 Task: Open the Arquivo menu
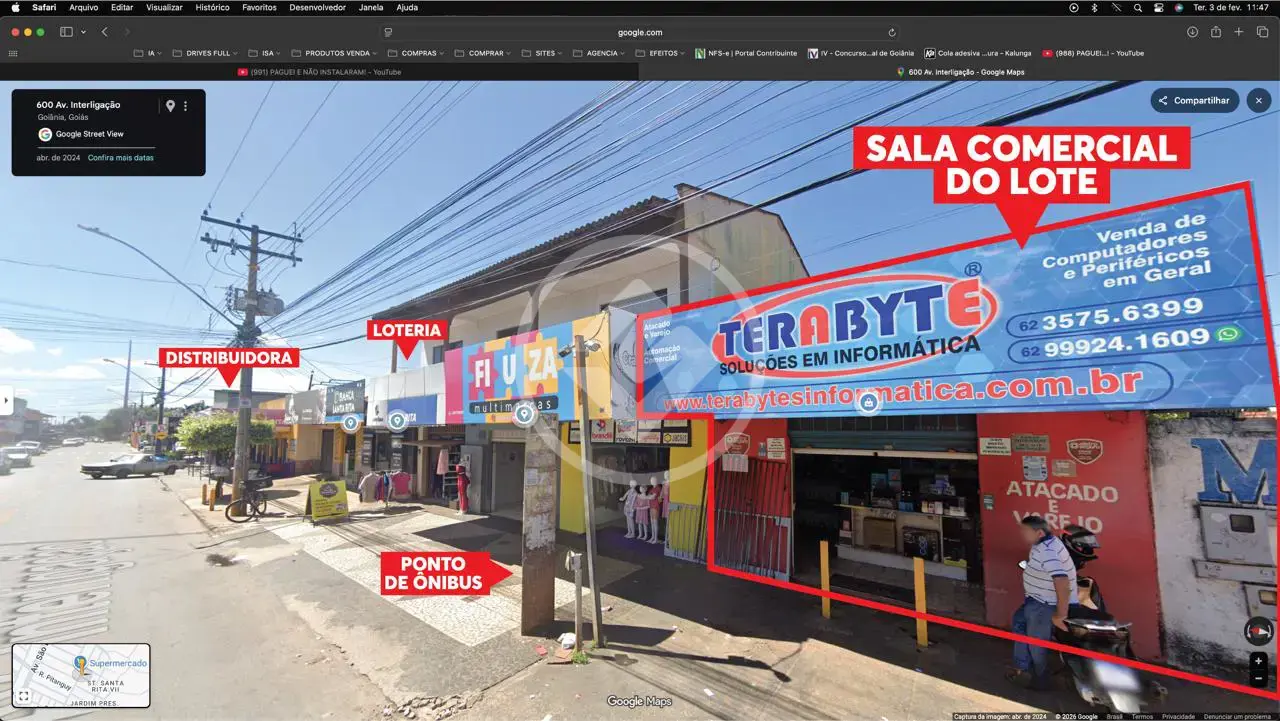pos(84,7)
